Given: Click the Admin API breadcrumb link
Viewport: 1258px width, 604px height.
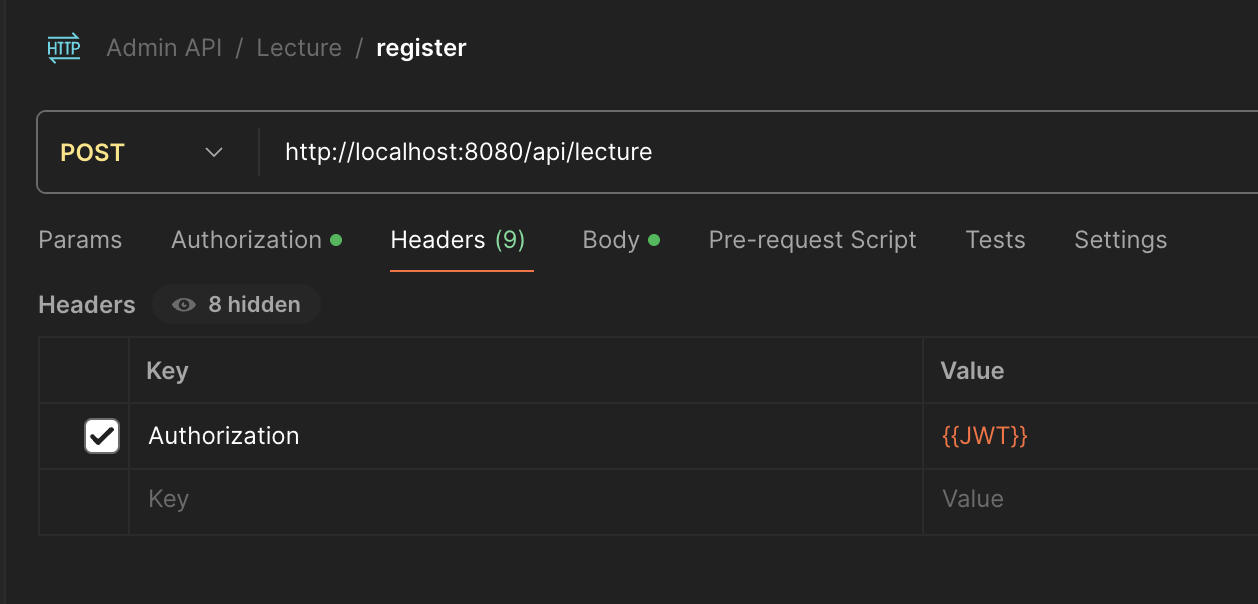Looking at the screenshot, I should tap(164, 48).
